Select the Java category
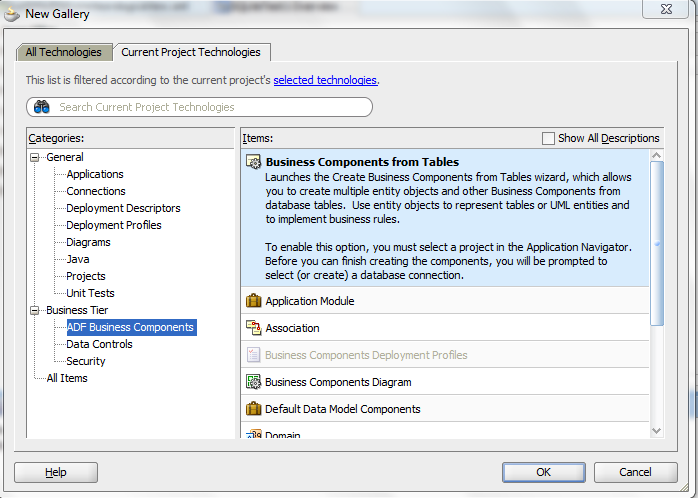 [78, 259]
